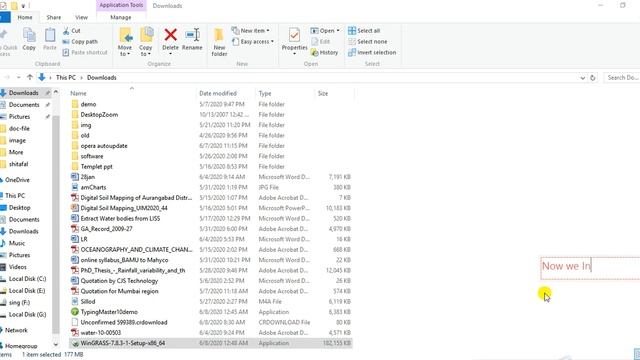Click the Edit button in Open group

(321, 42)
